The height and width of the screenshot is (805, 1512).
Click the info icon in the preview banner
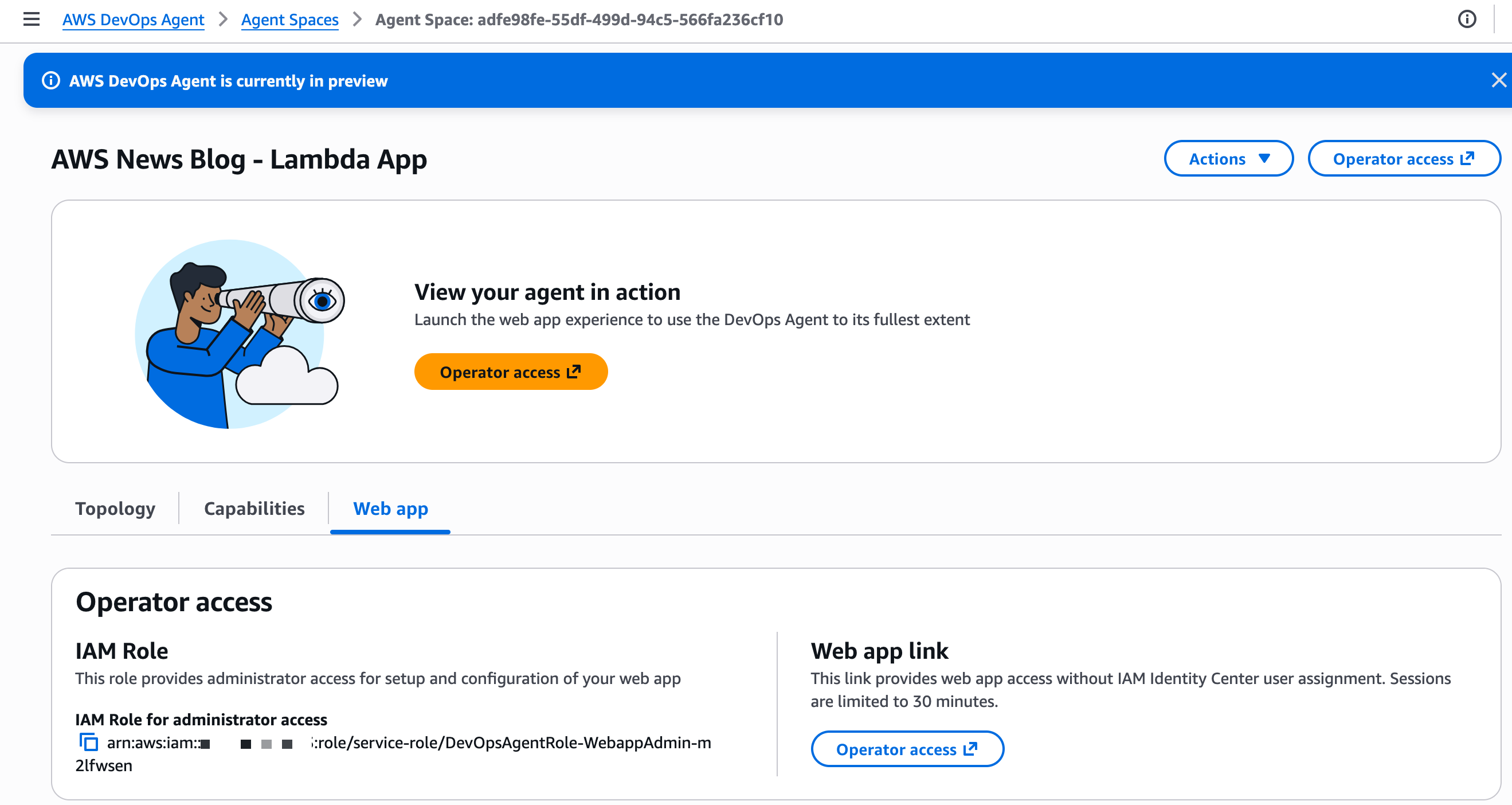click(x=51, y=80)
